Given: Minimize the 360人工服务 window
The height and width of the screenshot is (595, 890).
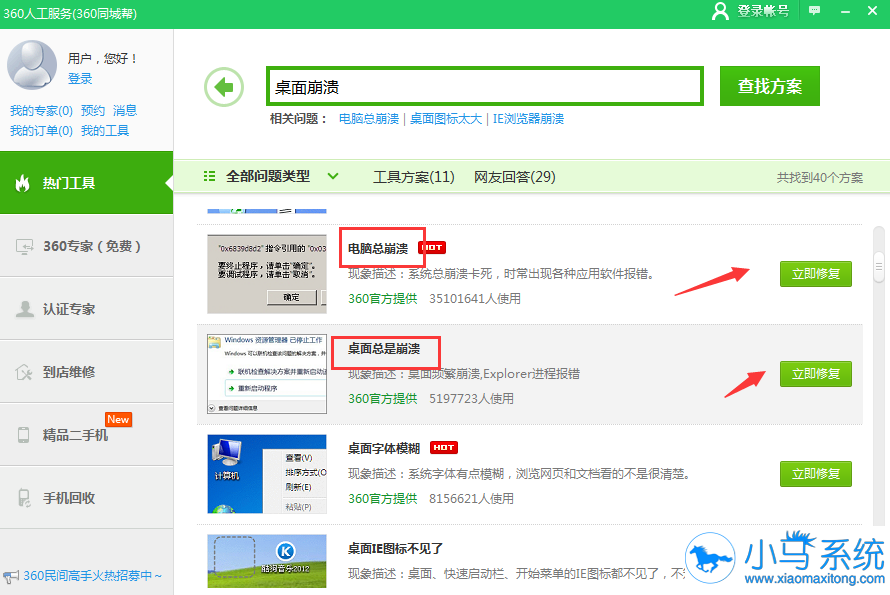Looking at the screenshot, I should (x=845, y=11).
